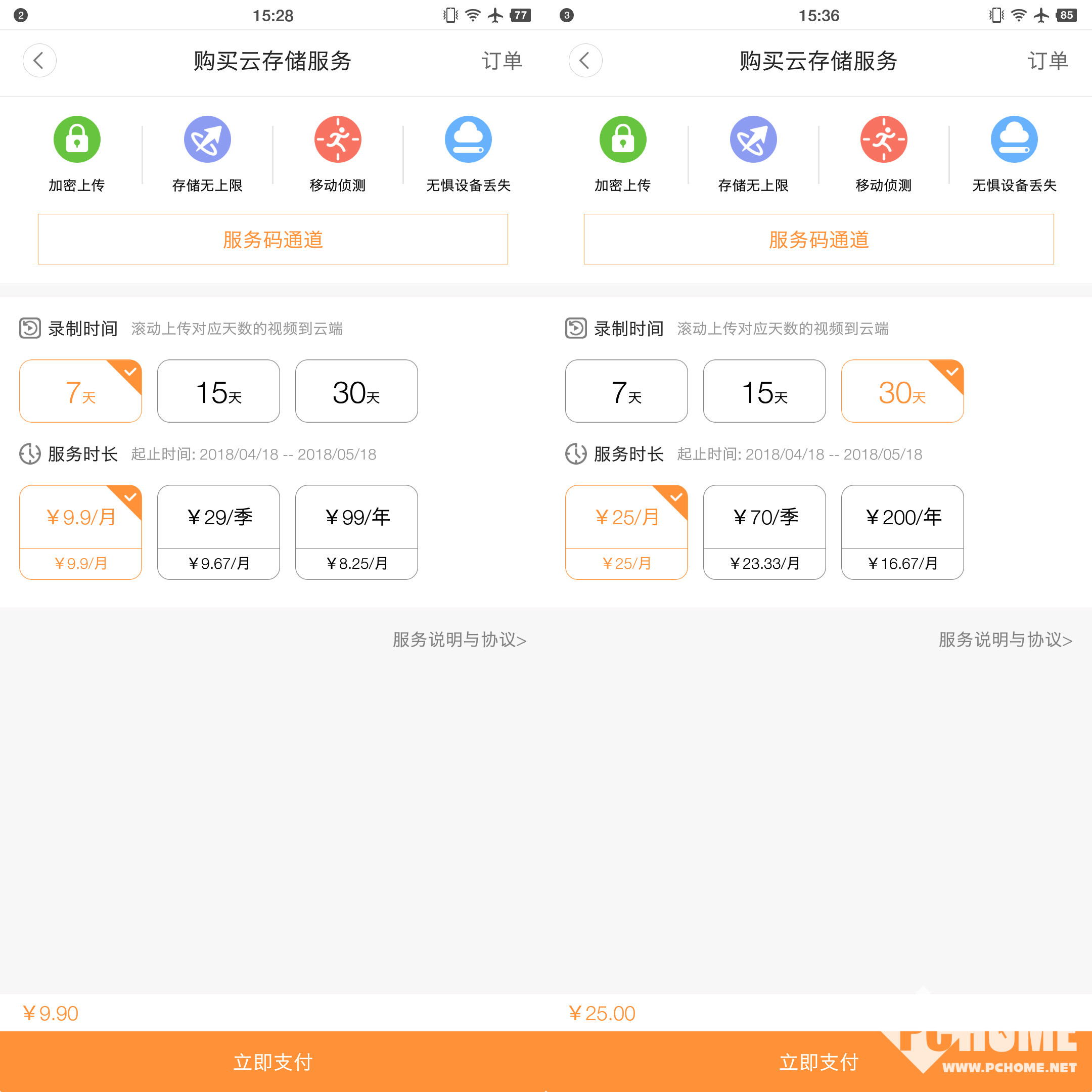Tap the blue cloud device-loss icon in left screen
This screenshot has height=1092, width=1092.
[468, 139]
